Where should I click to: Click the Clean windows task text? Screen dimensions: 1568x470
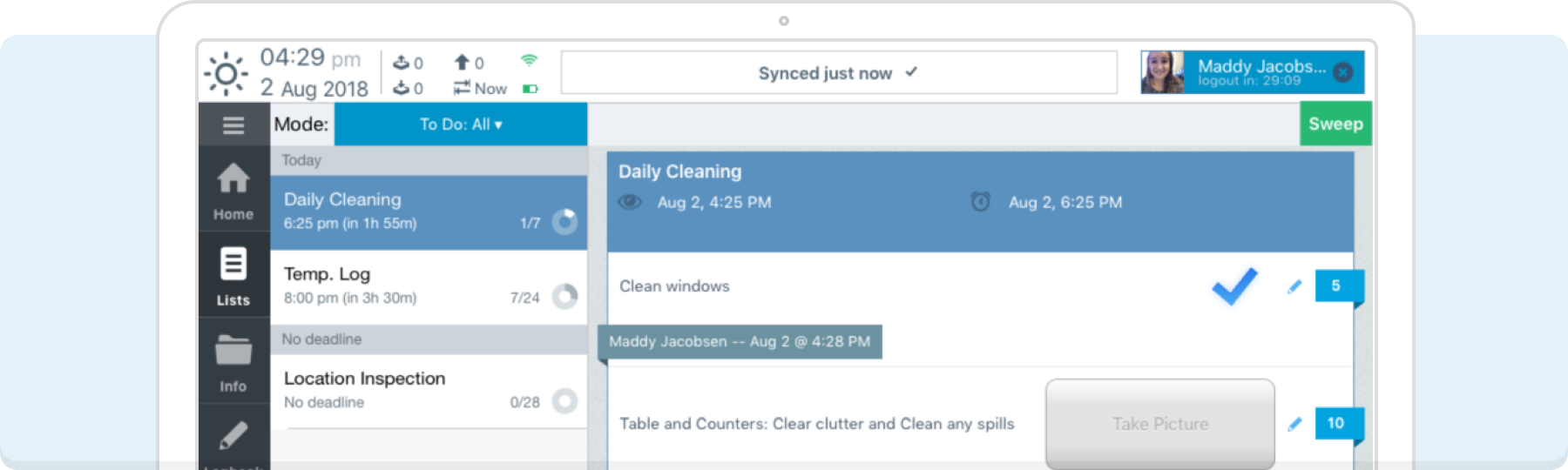(674, 285)
